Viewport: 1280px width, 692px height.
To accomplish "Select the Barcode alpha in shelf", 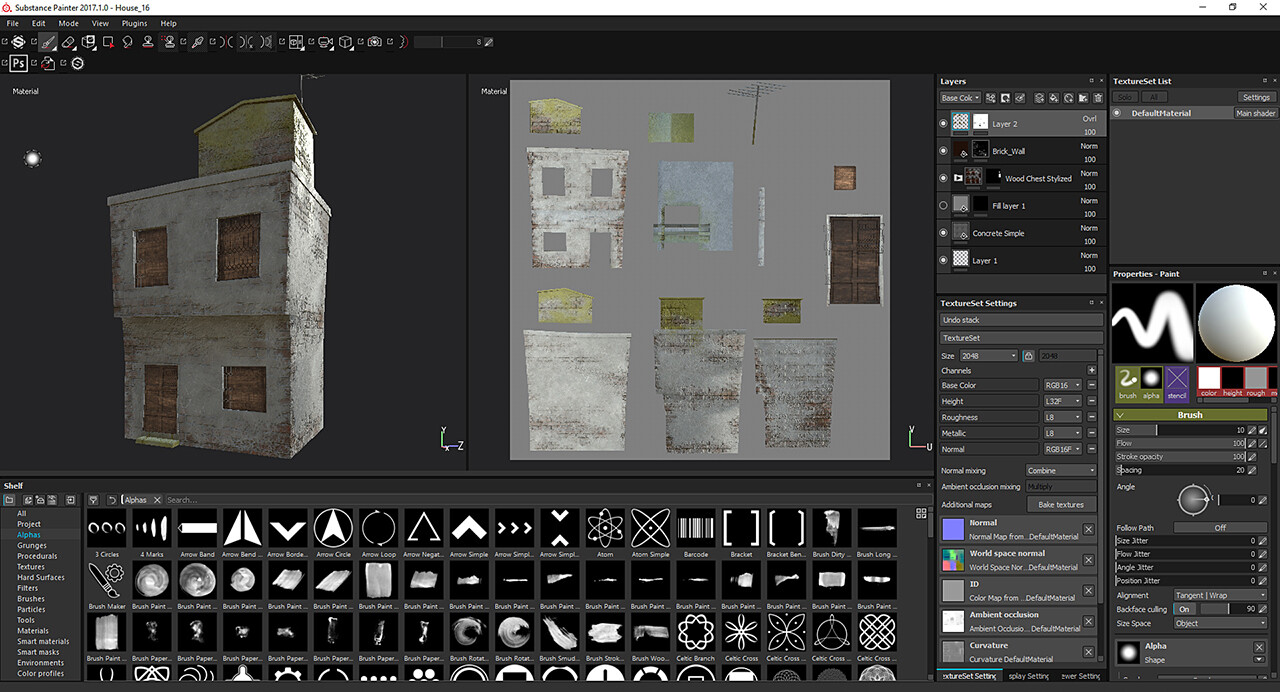I will coord(696,527).
